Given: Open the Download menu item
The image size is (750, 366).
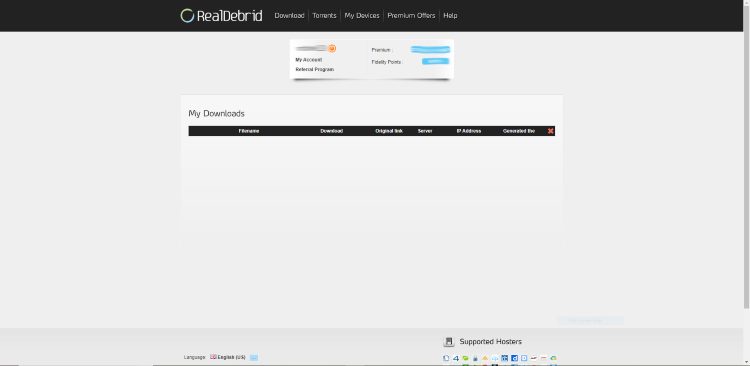Looking at the screenshot, I should [x=289, y=16].
